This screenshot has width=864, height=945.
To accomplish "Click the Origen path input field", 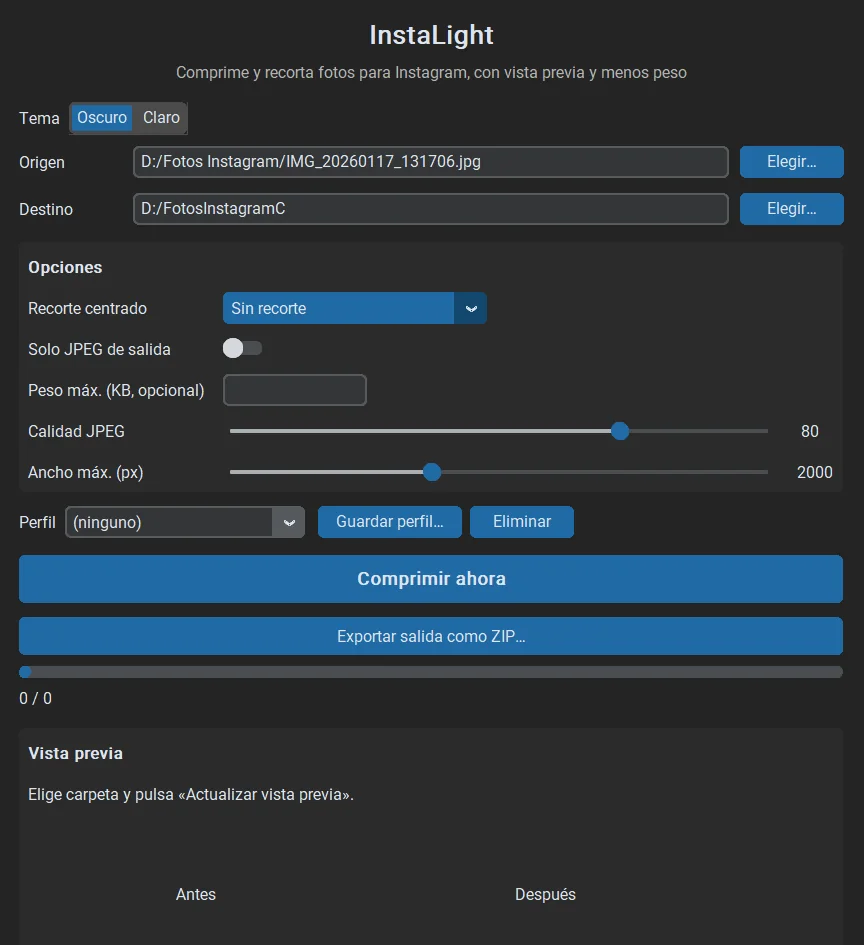I will (430, 162).
